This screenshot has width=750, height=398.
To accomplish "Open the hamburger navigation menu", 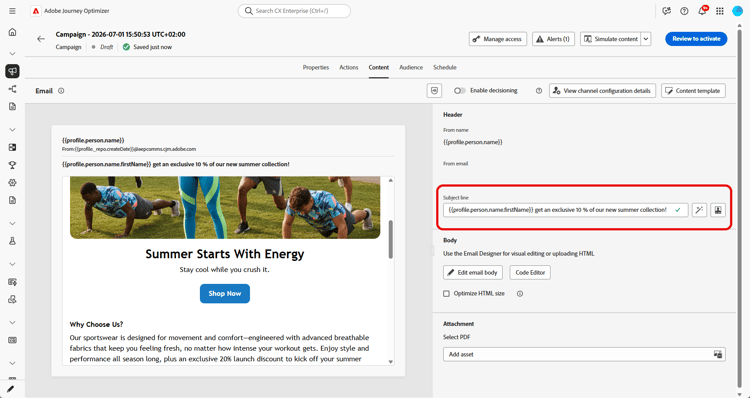I will [x=12, y=11].
